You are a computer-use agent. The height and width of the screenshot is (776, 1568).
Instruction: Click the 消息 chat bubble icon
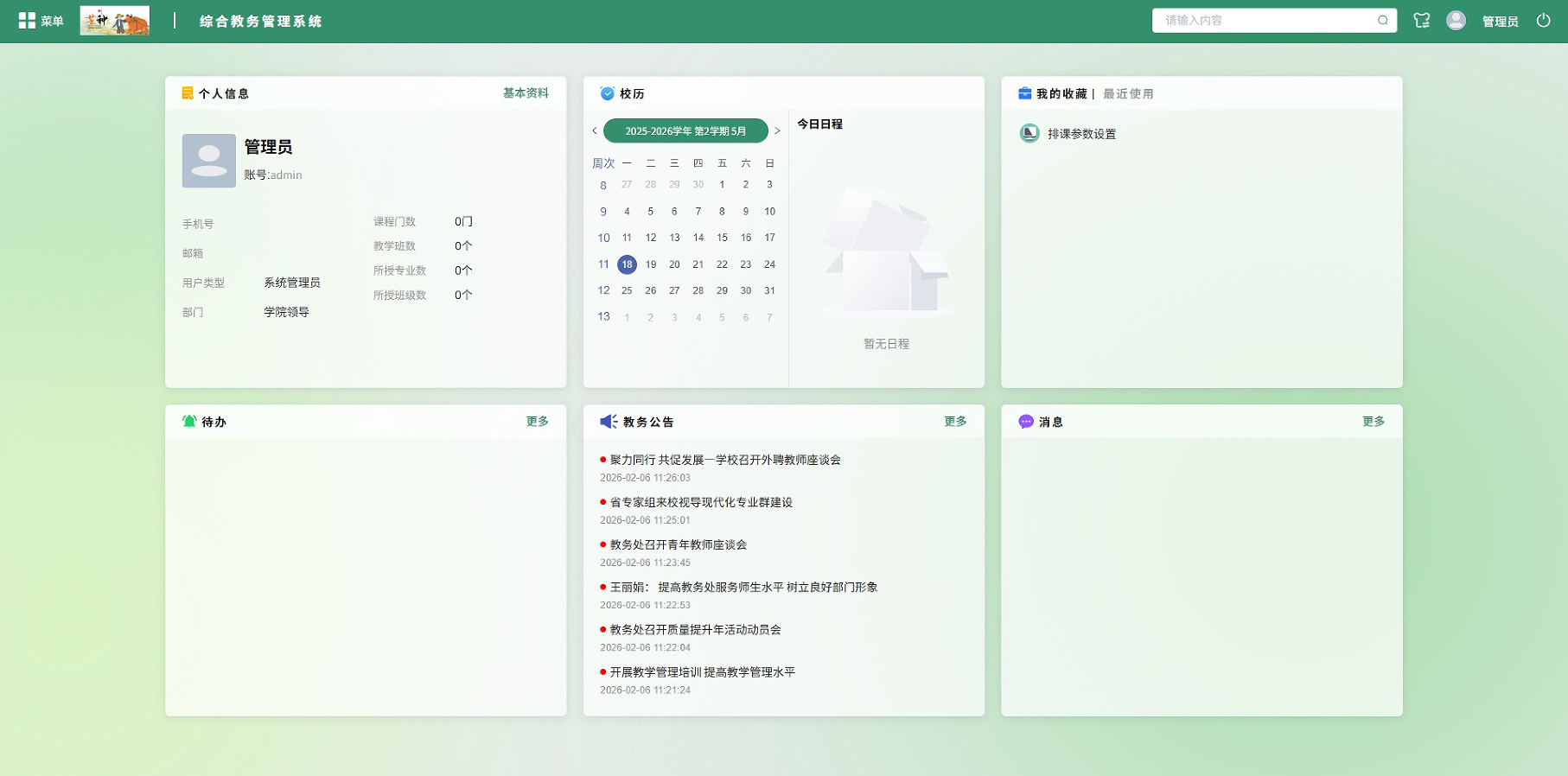tap(1026, 422)
